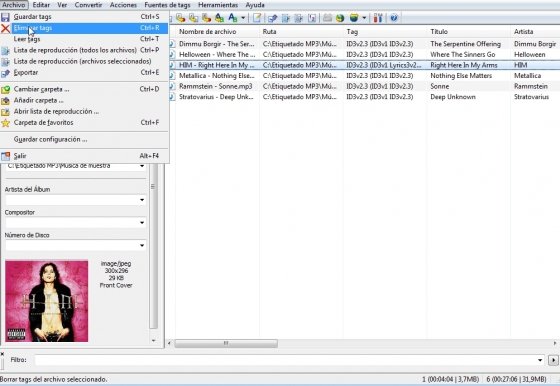Expand the Compositor dropdown

142,222
